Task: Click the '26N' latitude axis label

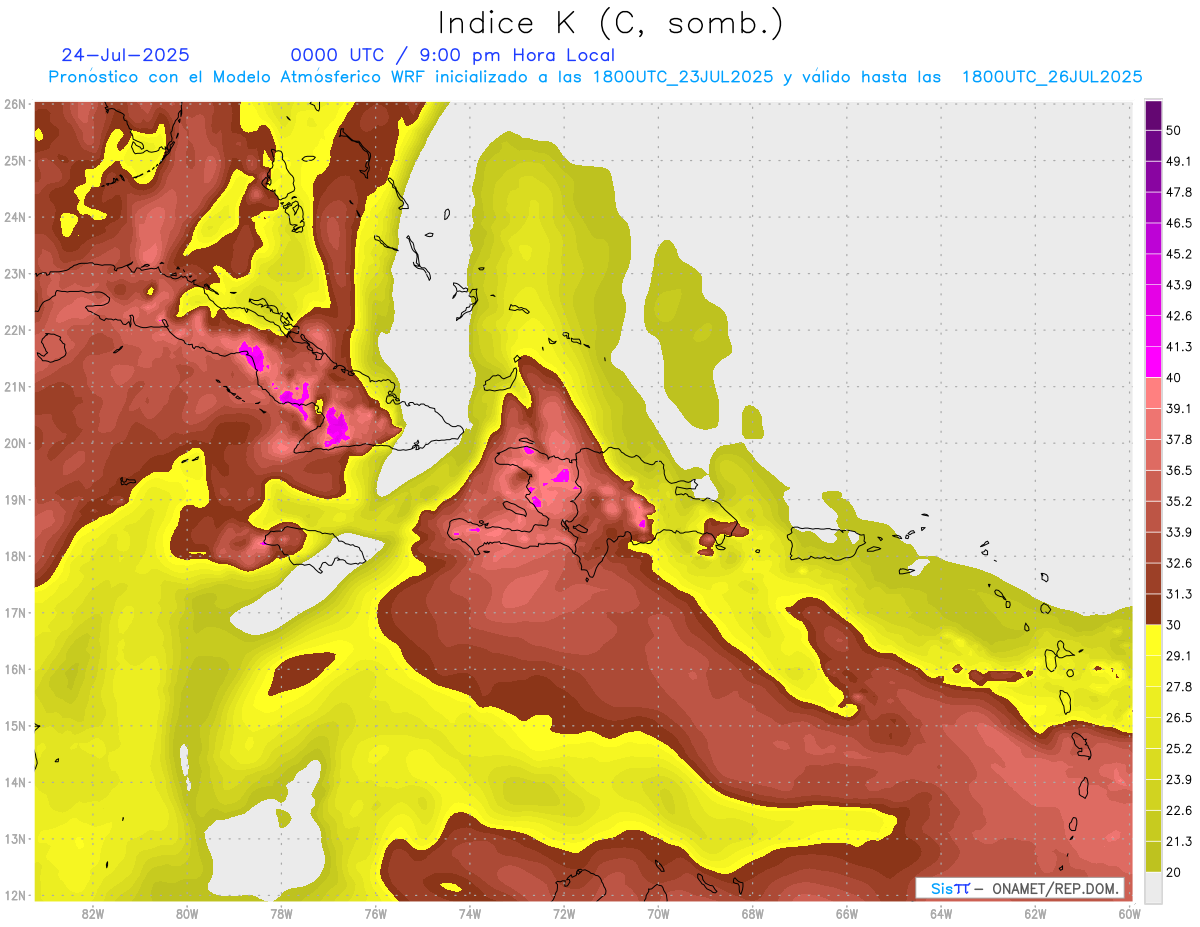Action: pos(15,104)
